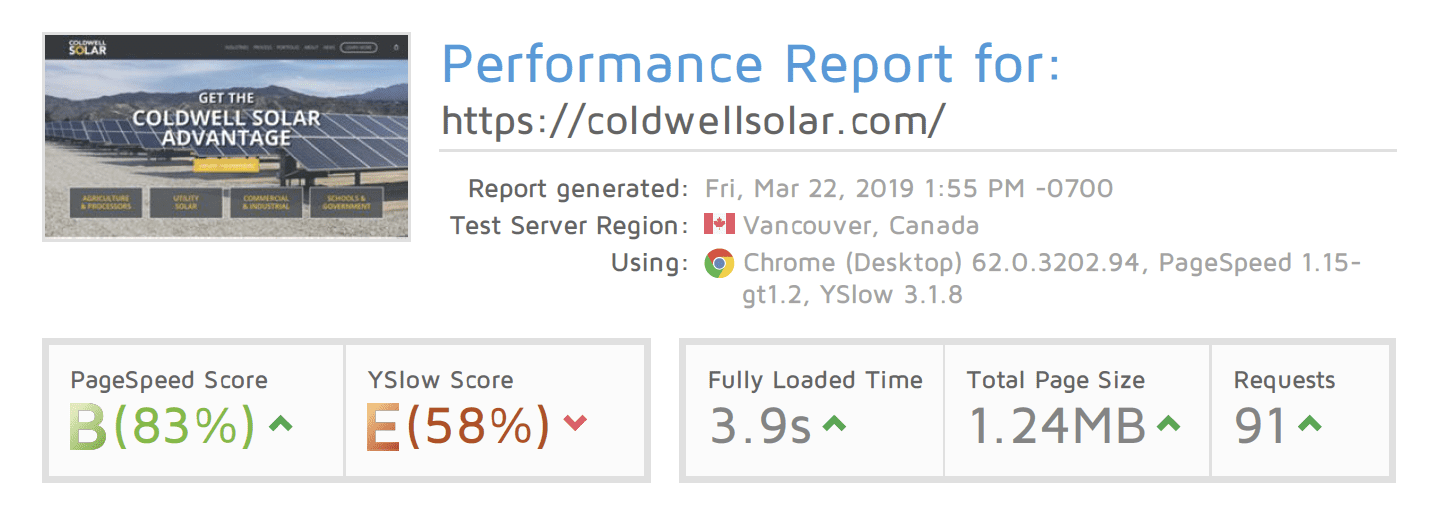This screenshot has width=1438, height=506.
Task: Click the B(83%) PageSpeed grade
Action: [x=161, y=426]
